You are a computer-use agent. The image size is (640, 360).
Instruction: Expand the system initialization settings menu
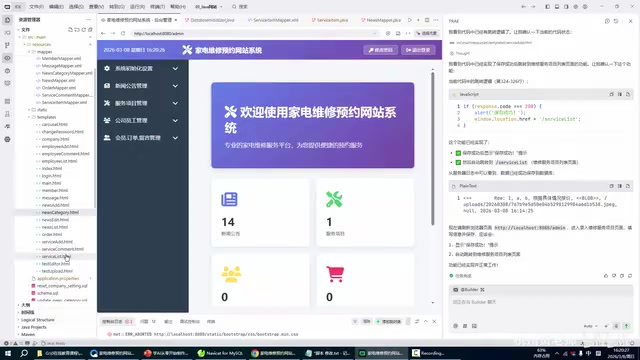[142, 69]
